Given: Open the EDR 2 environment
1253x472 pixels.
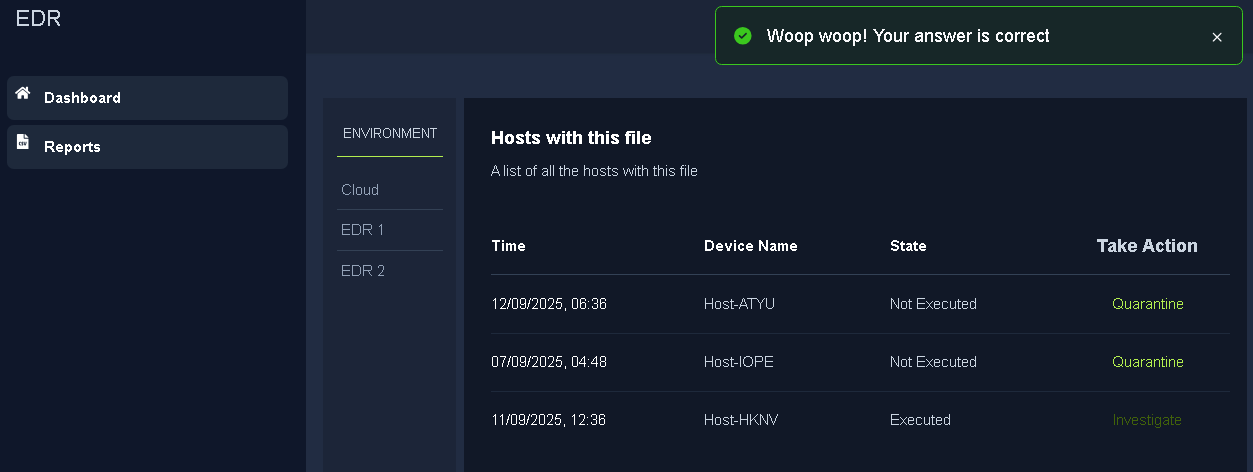Looking at the screenshot, I should click(x=362, y=271).
